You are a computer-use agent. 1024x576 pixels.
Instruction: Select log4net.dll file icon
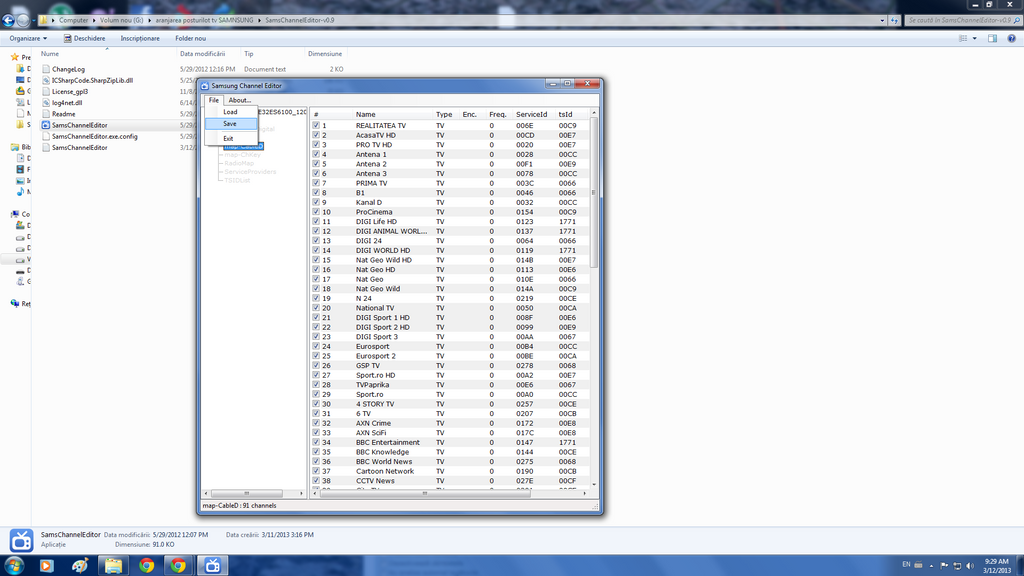[x=46, y=103]
